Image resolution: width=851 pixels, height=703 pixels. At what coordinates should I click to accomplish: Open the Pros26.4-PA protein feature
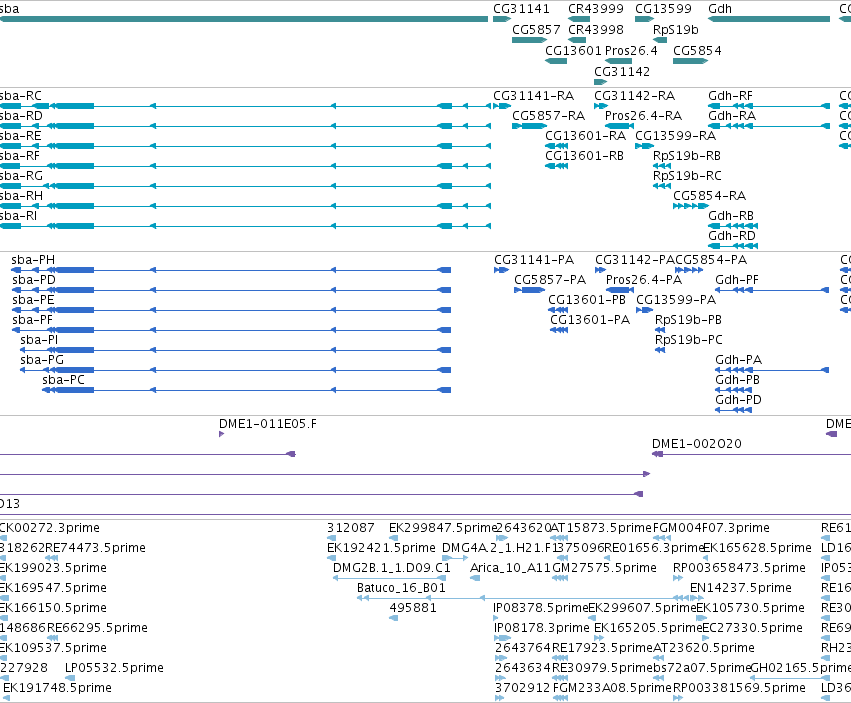pos(620,290)
